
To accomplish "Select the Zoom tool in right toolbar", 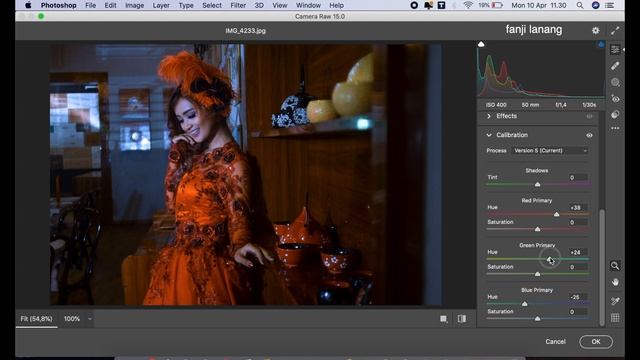I will (x=615, y=266).
